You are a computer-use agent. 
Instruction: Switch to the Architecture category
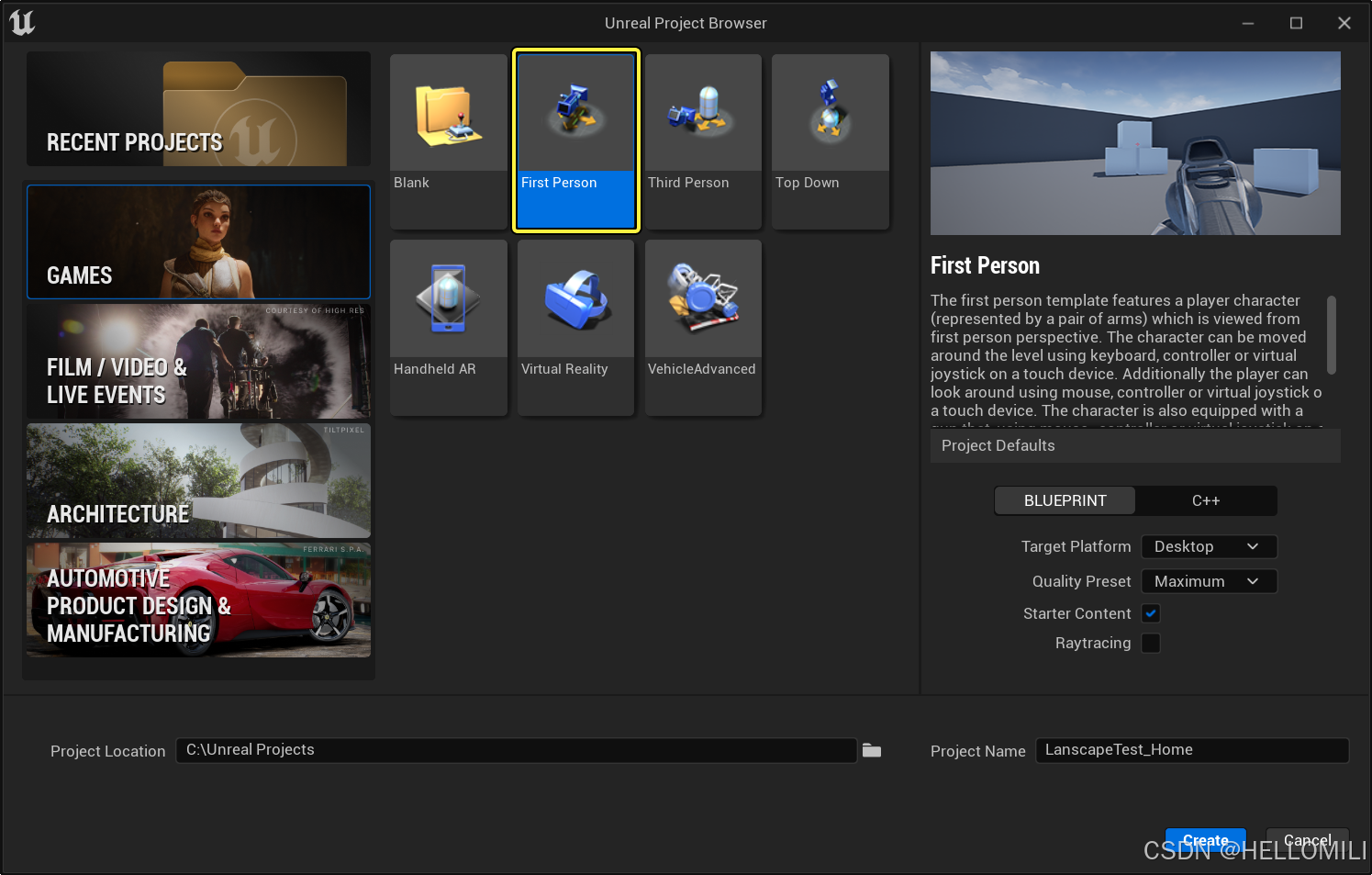coord(198,481)
